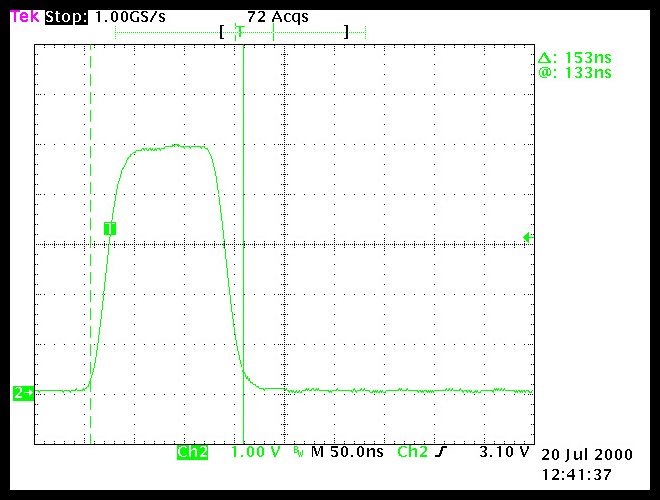The width and height of the screenshot is (660, 500).
Task: Click the Tek logo text
Action: pyautogui.click(x=25, y=17)
